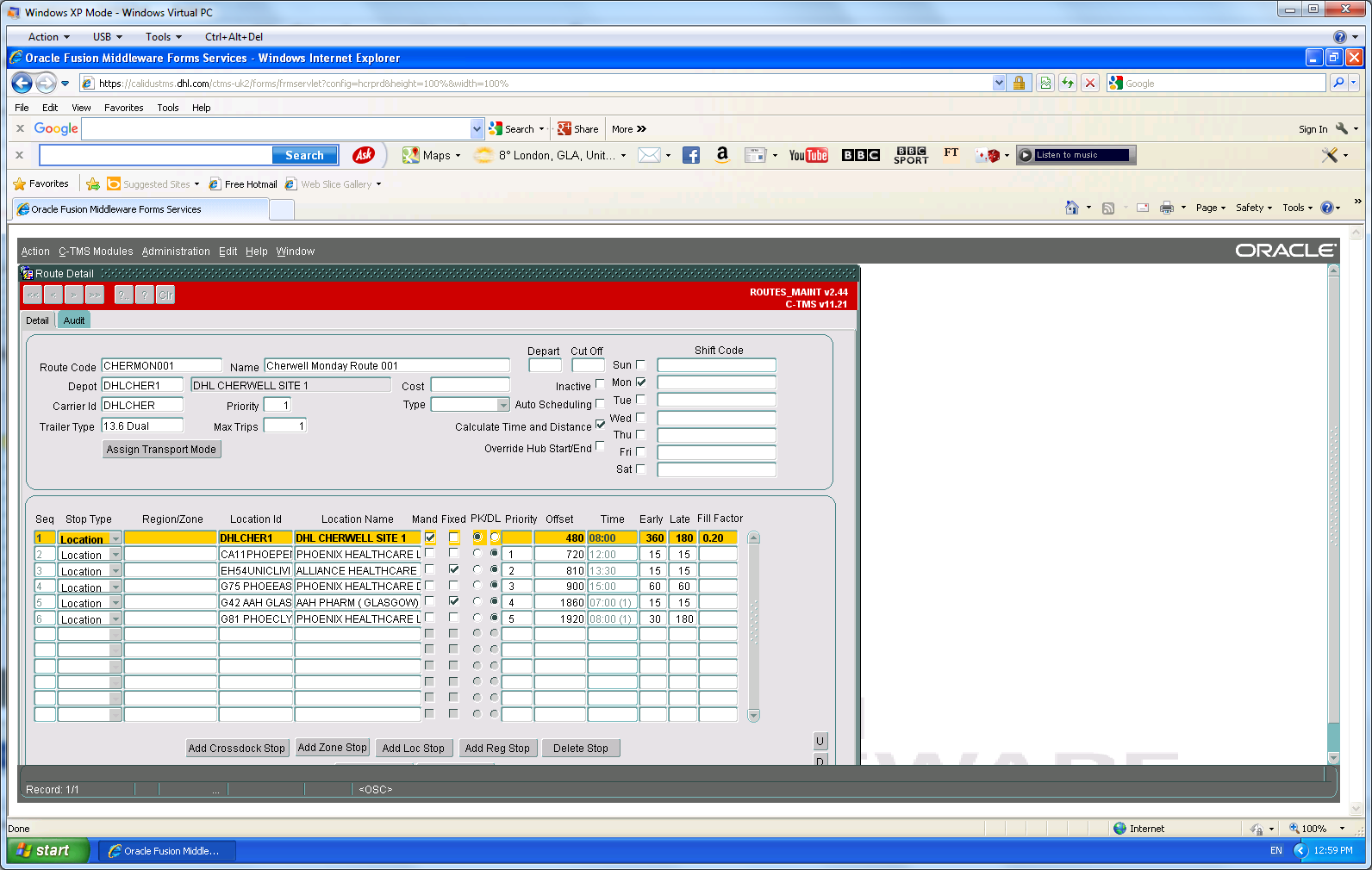Click the security padlock icon in address bar
This screenshot has width=1372, height=870.
(1019, 83)
